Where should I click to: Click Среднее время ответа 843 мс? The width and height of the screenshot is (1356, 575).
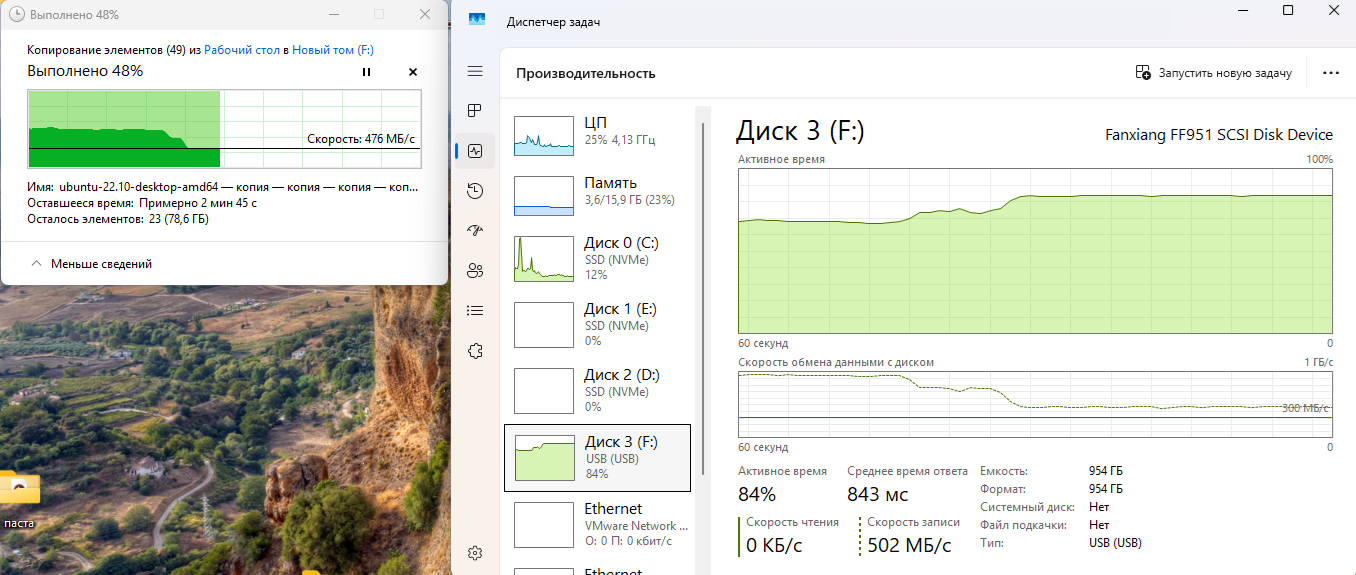(x=878, y=494)
